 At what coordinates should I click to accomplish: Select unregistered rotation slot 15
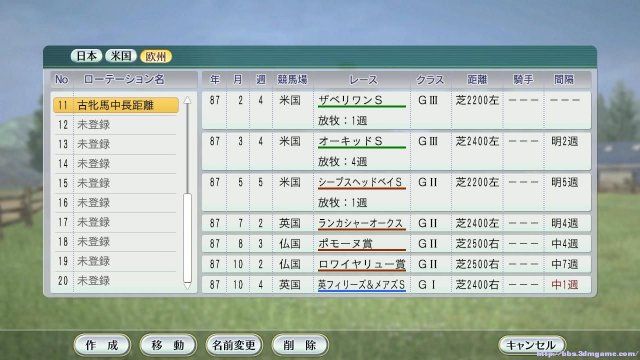point(116,183)
